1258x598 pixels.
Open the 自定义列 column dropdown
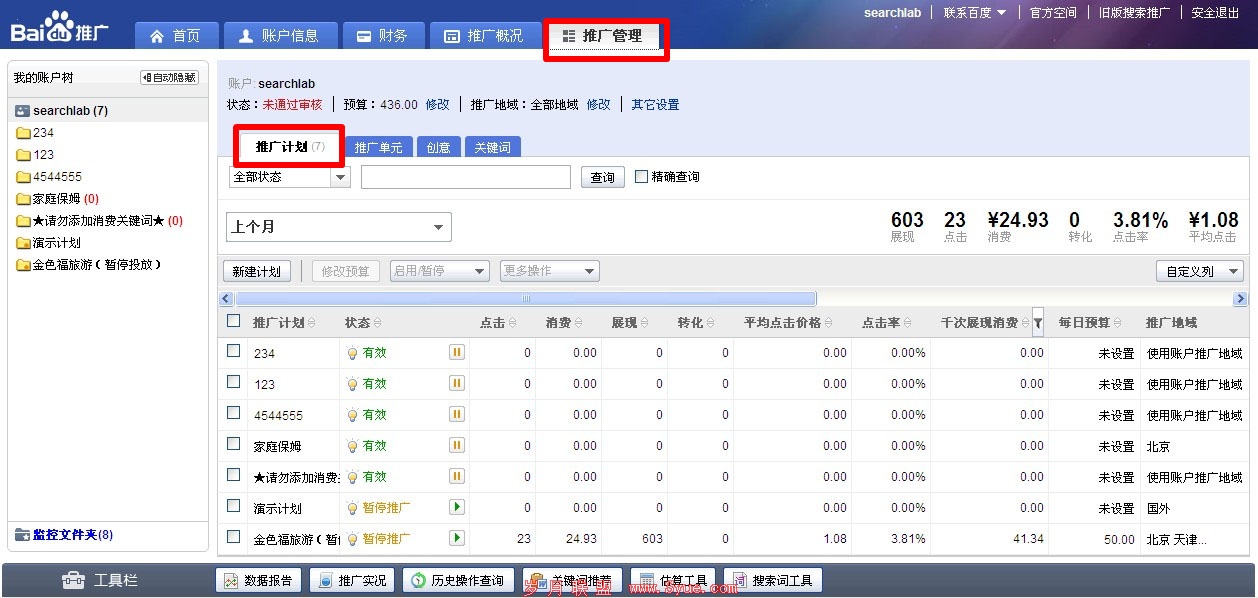[1200, 271]
